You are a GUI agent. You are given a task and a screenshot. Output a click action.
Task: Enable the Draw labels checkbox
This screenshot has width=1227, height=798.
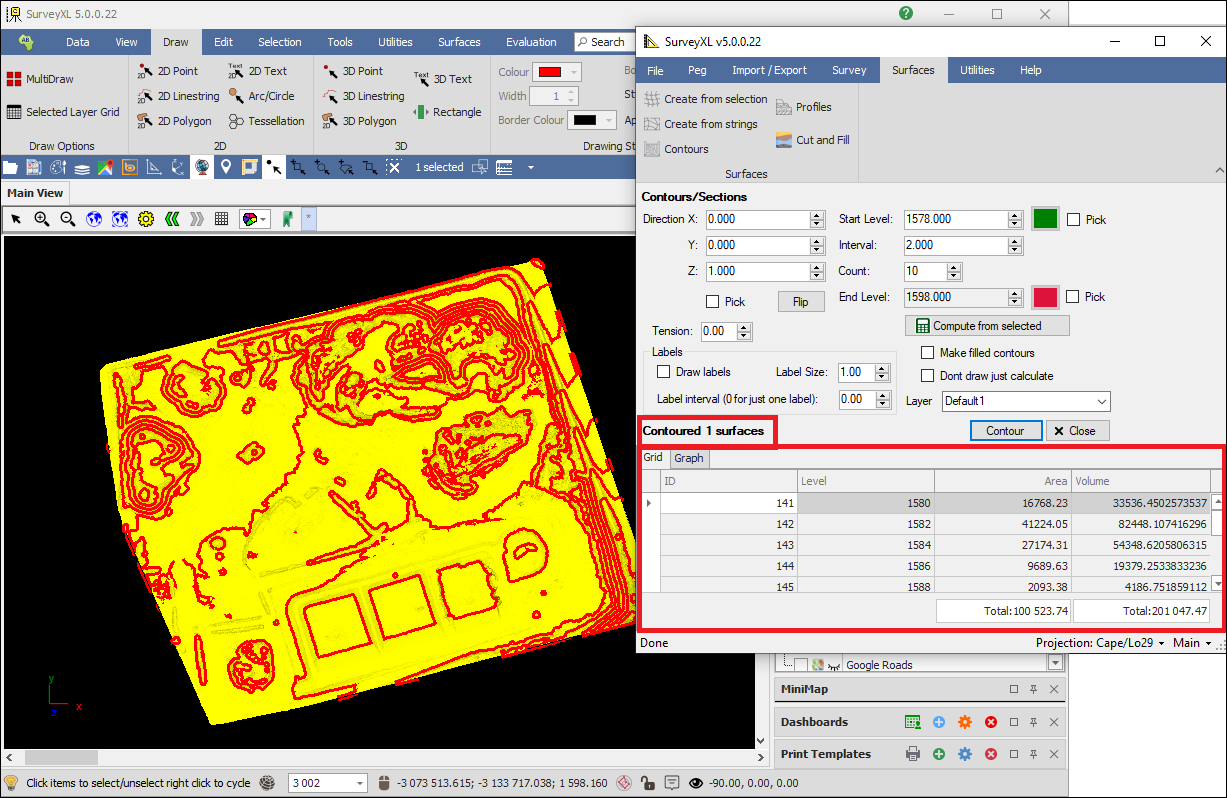tap(663, 372)
